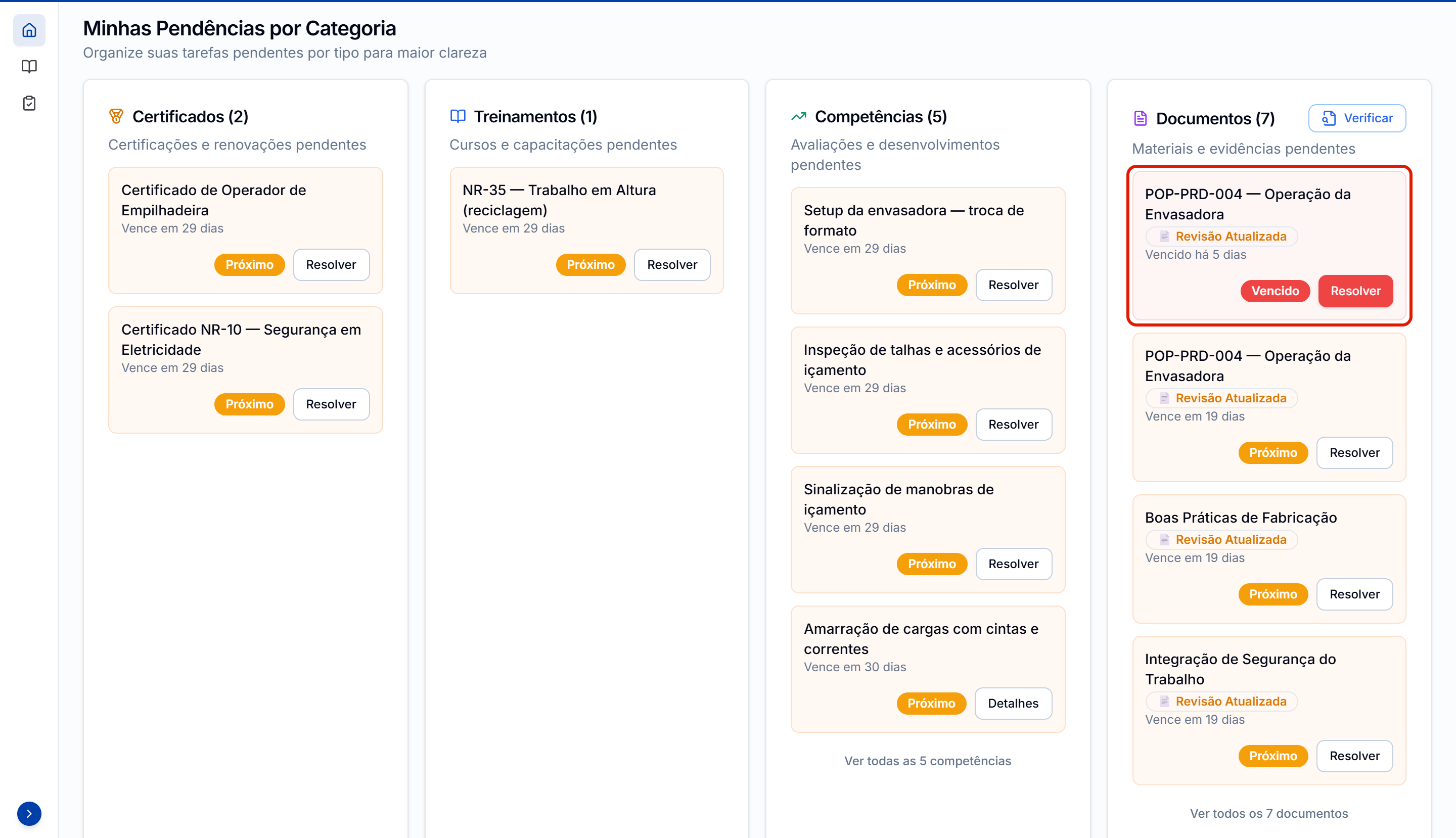The image size is (1456, 838).
Task: Resolve Setup da envasadora competency
Action: [1013, 285]
